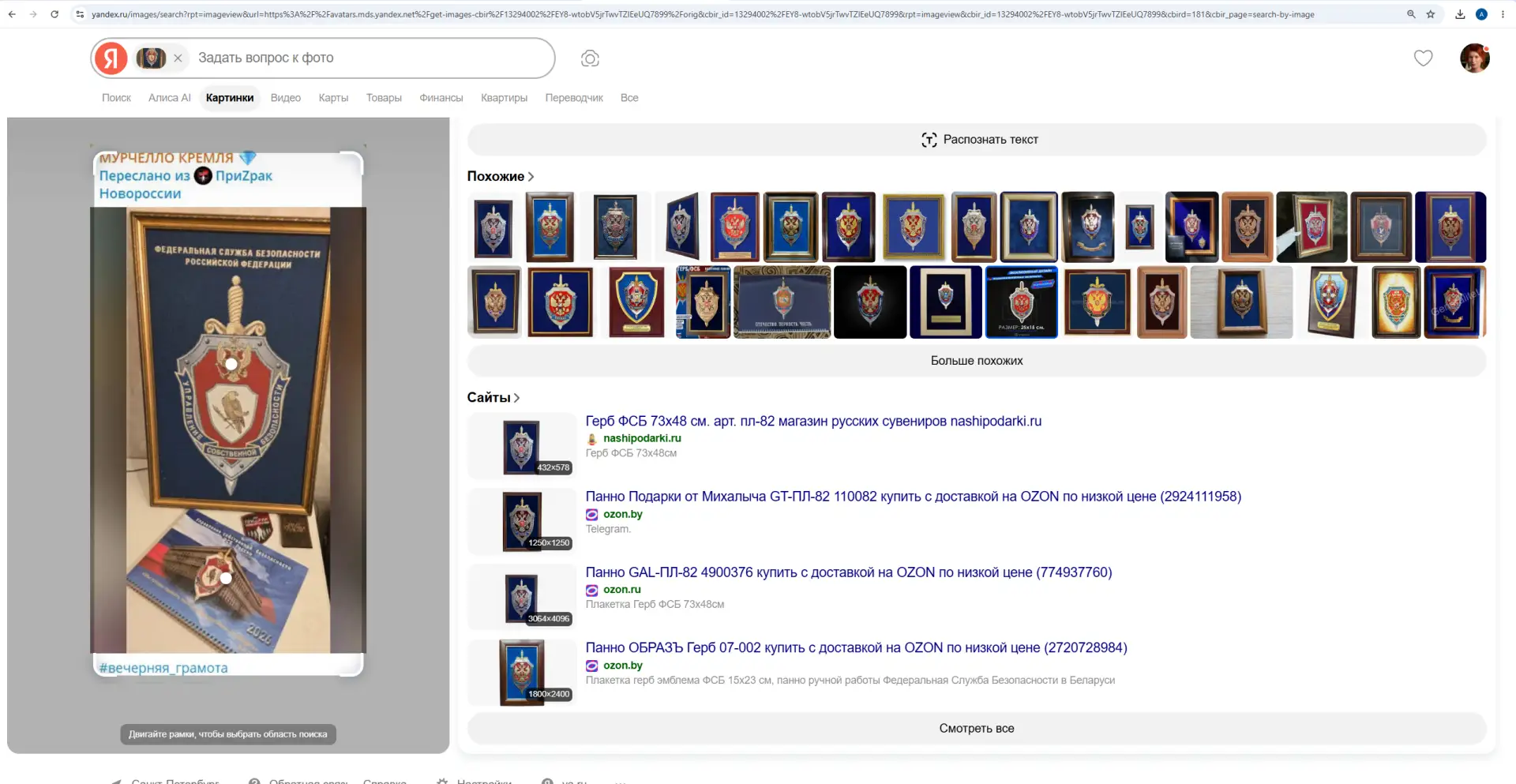Viewport: 1516px width, 784px height.
Task: Visit the ozon.ru site link
Action: click(622, 590)
